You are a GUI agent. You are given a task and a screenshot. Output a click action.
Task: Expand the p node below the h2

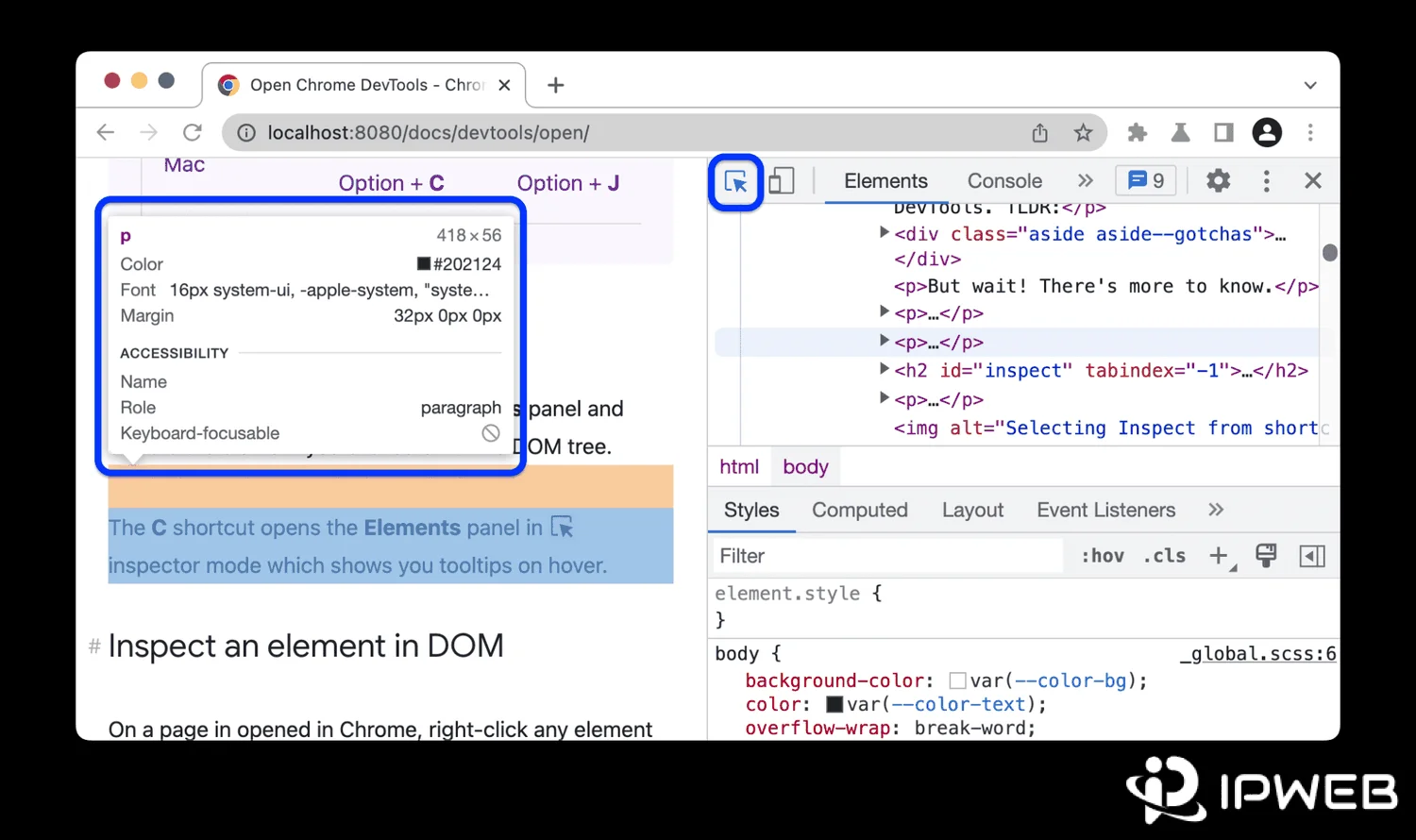click(x=884, y=397)
